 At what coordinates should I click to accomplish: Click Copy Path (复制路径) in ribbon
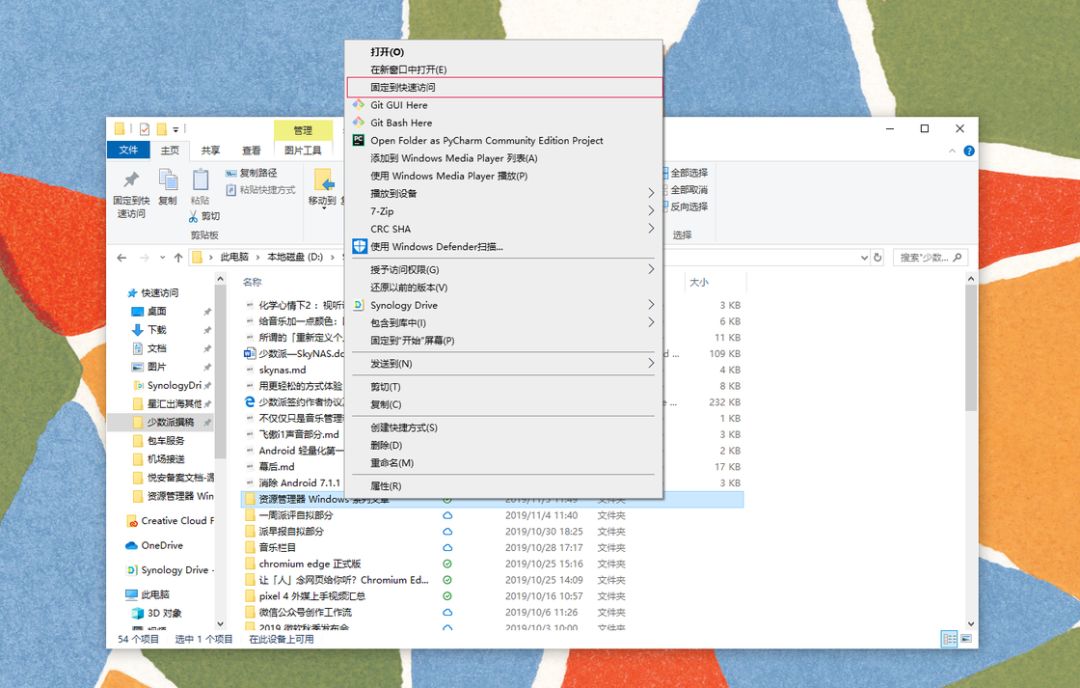point(251,173)
